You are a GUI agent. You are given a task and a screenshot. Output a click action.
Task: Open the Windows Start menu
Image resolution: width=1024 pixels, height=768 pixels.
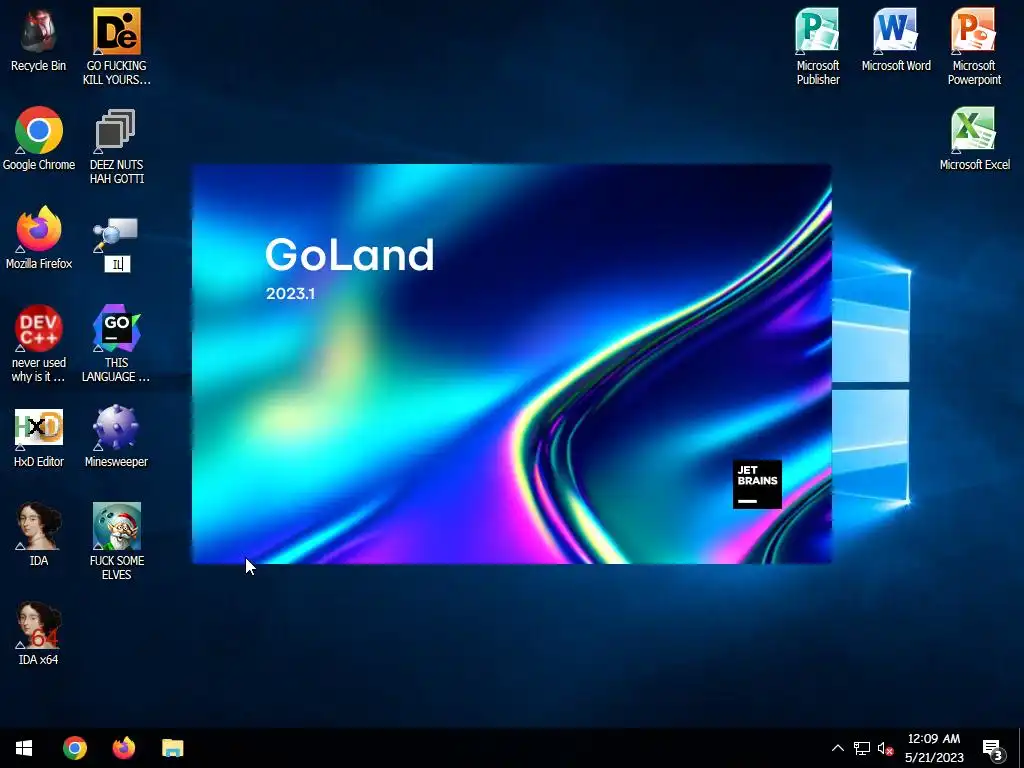tap(24, 748)
